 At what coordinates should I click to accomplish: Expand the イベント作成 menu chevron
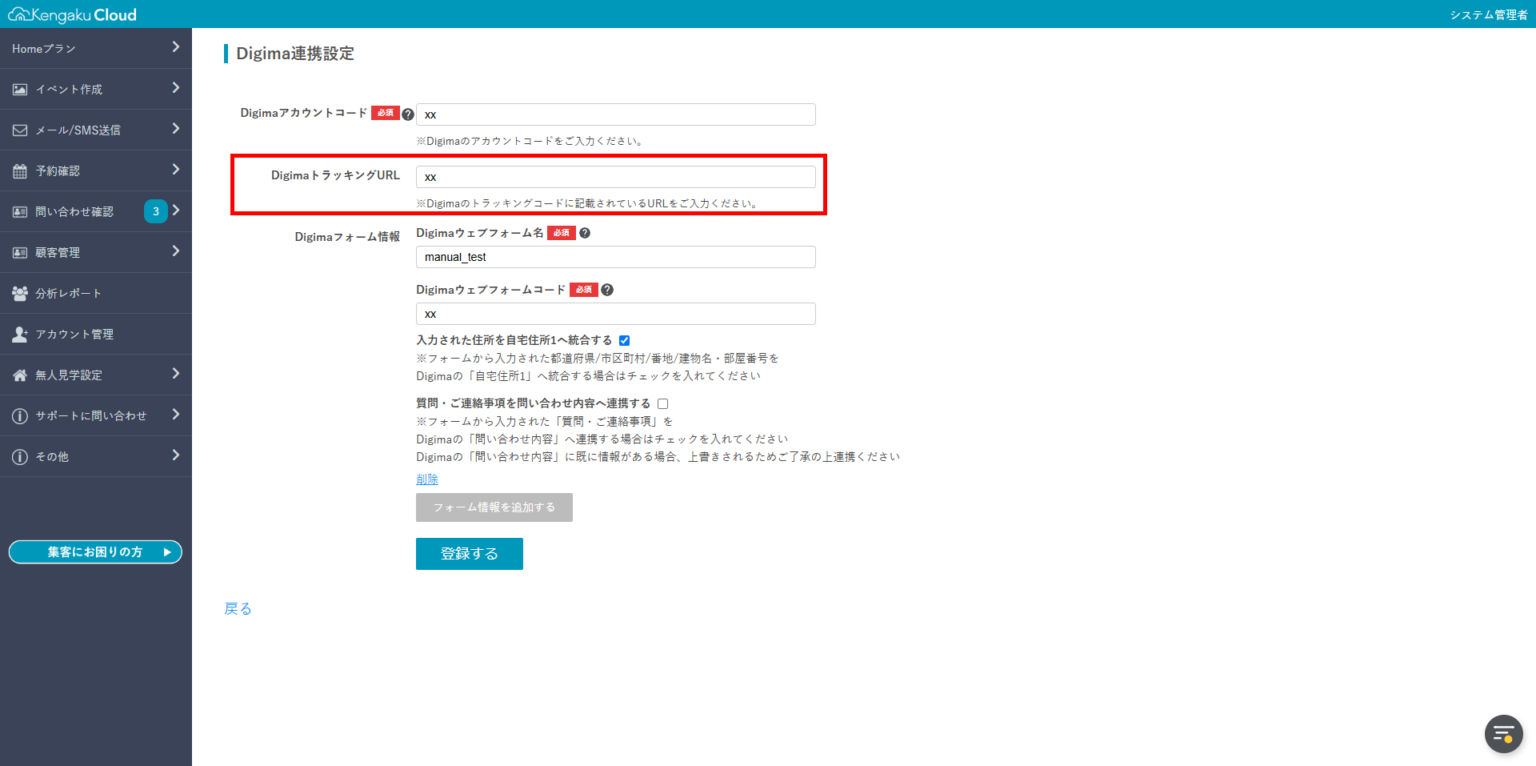coord(175,88)
